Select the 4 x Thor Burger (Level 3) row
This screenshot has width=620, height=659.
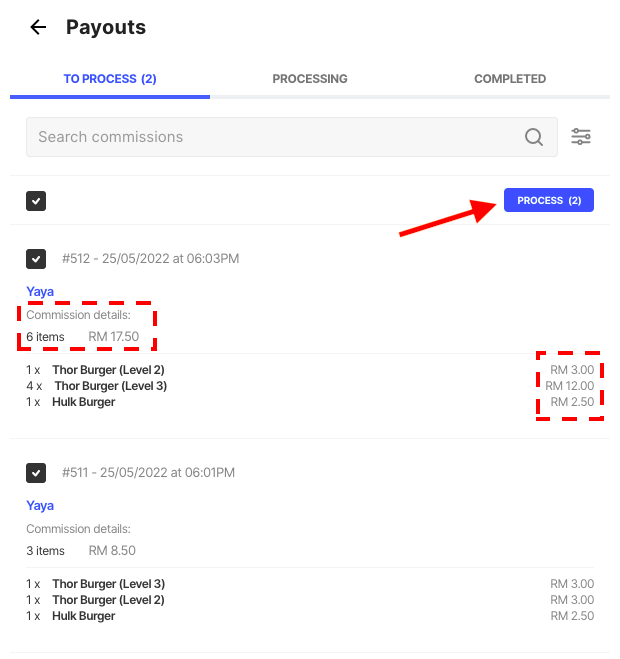(x=310, y=386)
